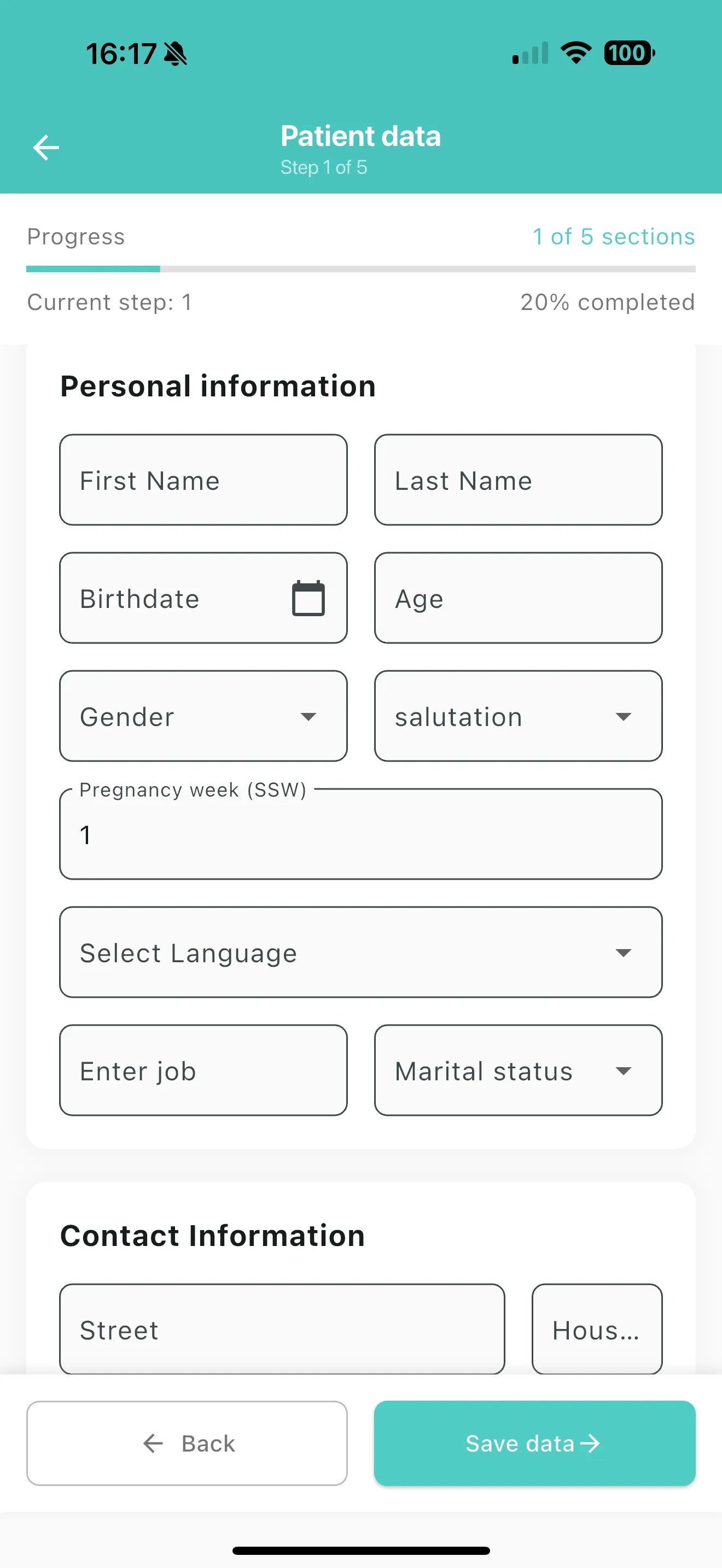
Task: Tap the Enter job field
Action: pos(203,1070)
